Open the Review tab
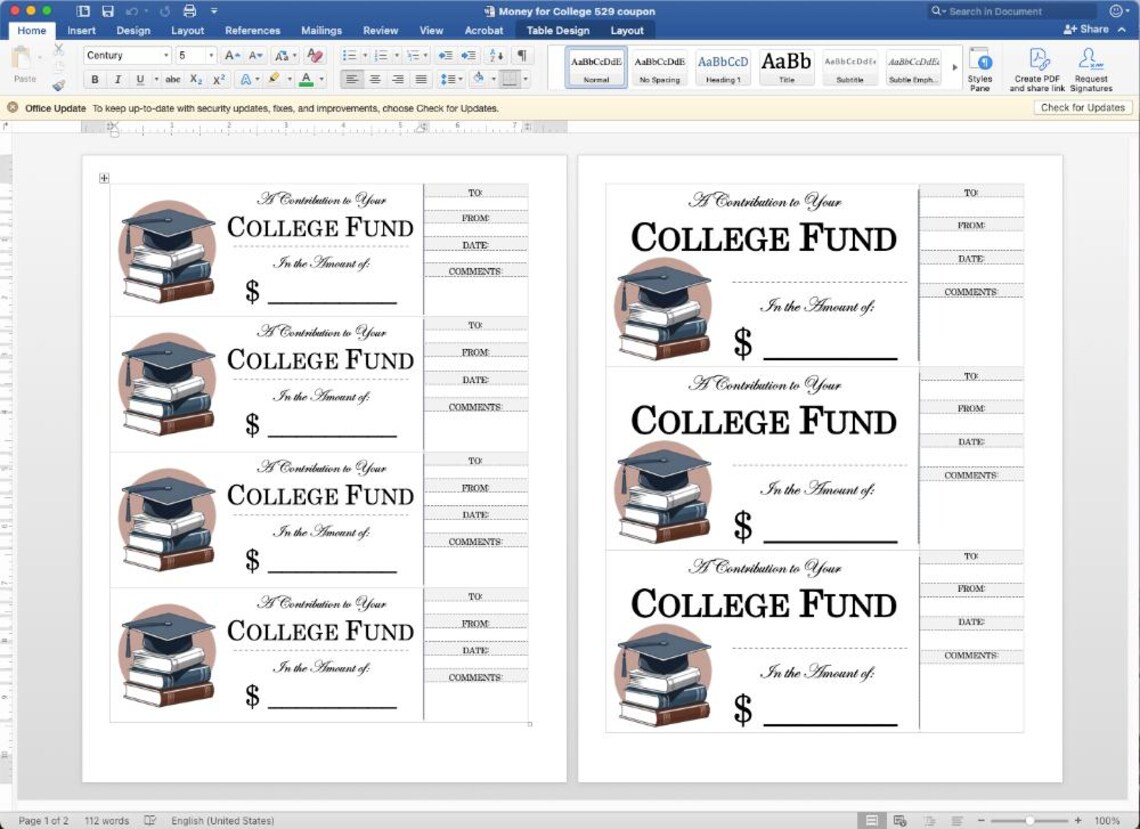This screenshot has width=1140, height=829. 380,31
